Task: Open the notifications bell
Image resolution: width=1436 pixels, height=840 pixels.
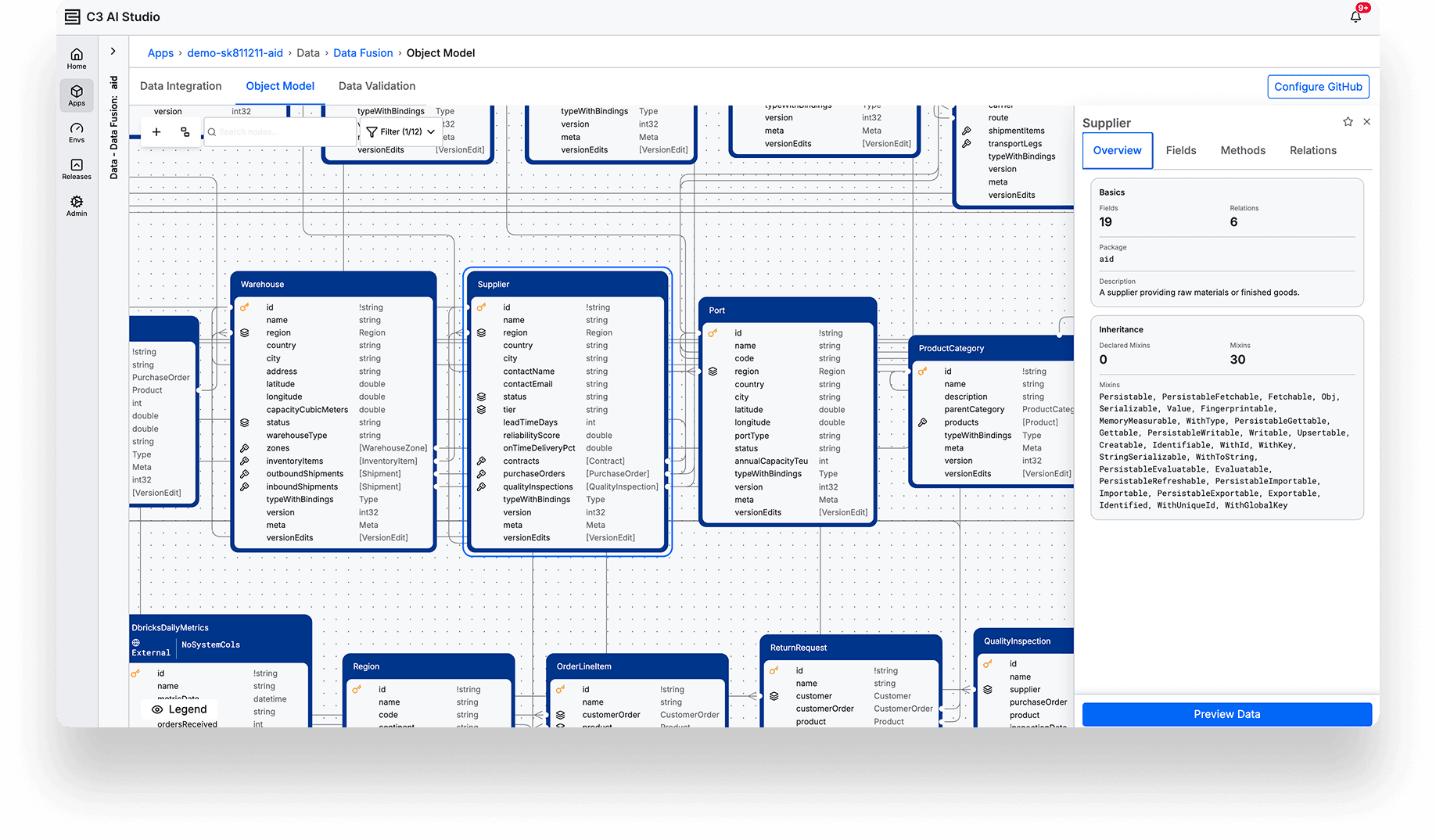Action: 1355,16
